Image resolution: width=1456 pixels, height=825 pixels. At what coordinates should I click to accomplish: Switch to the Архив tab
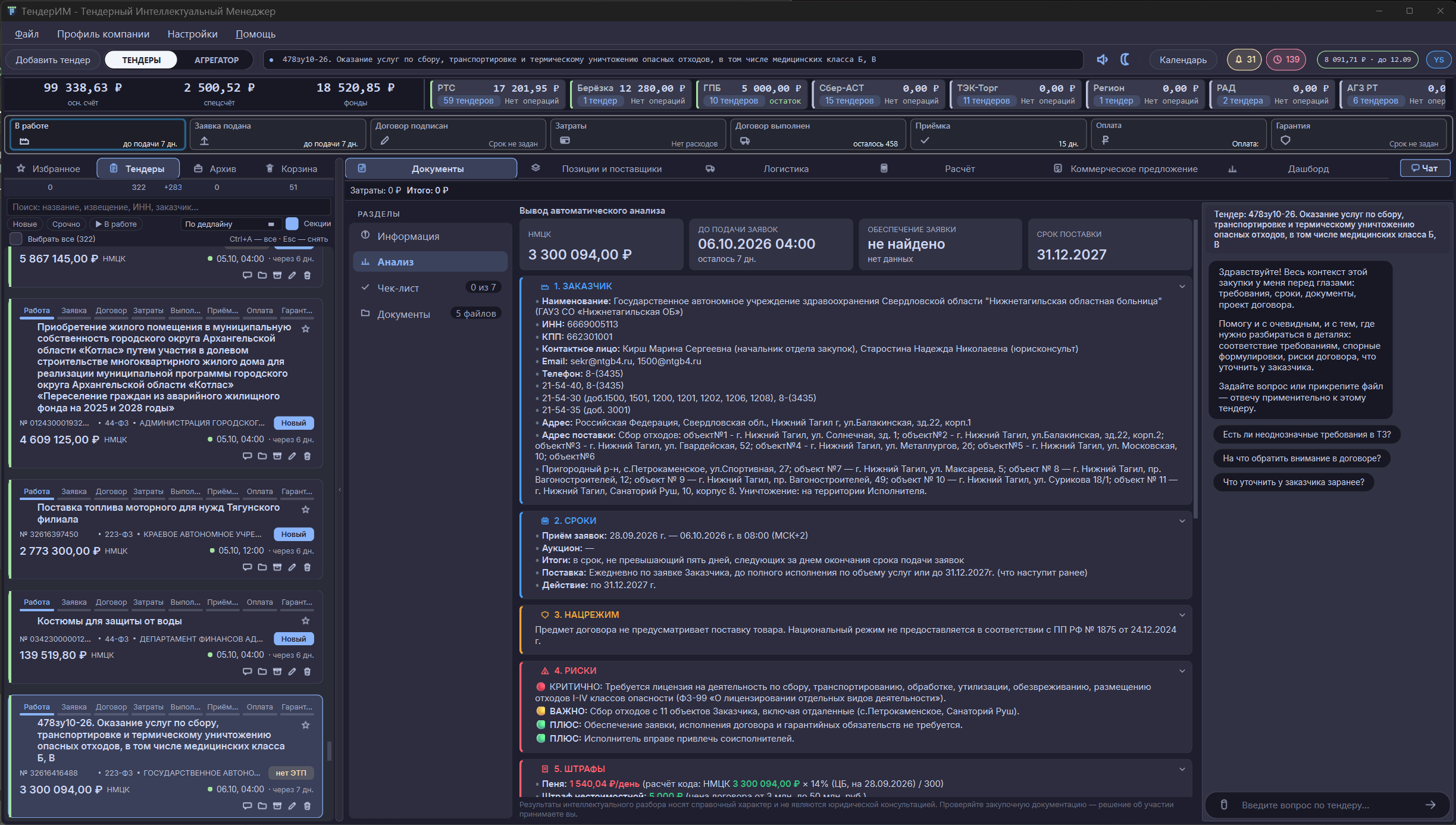point(215,169)
